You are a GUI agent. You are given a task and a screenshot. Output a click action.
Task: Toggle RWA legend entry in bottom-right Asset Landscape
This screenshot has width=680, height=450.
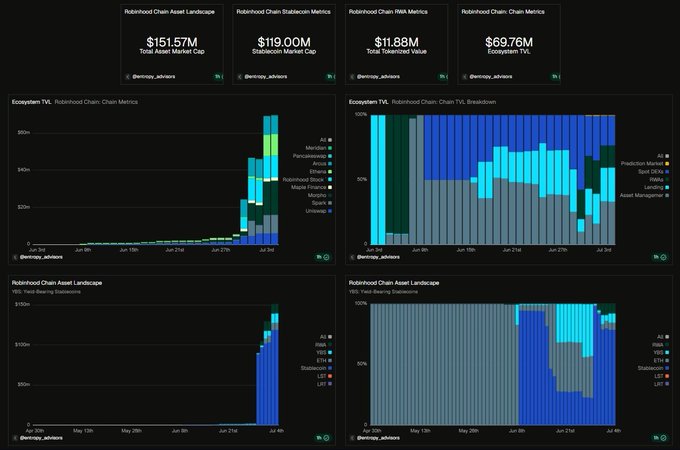660,345
